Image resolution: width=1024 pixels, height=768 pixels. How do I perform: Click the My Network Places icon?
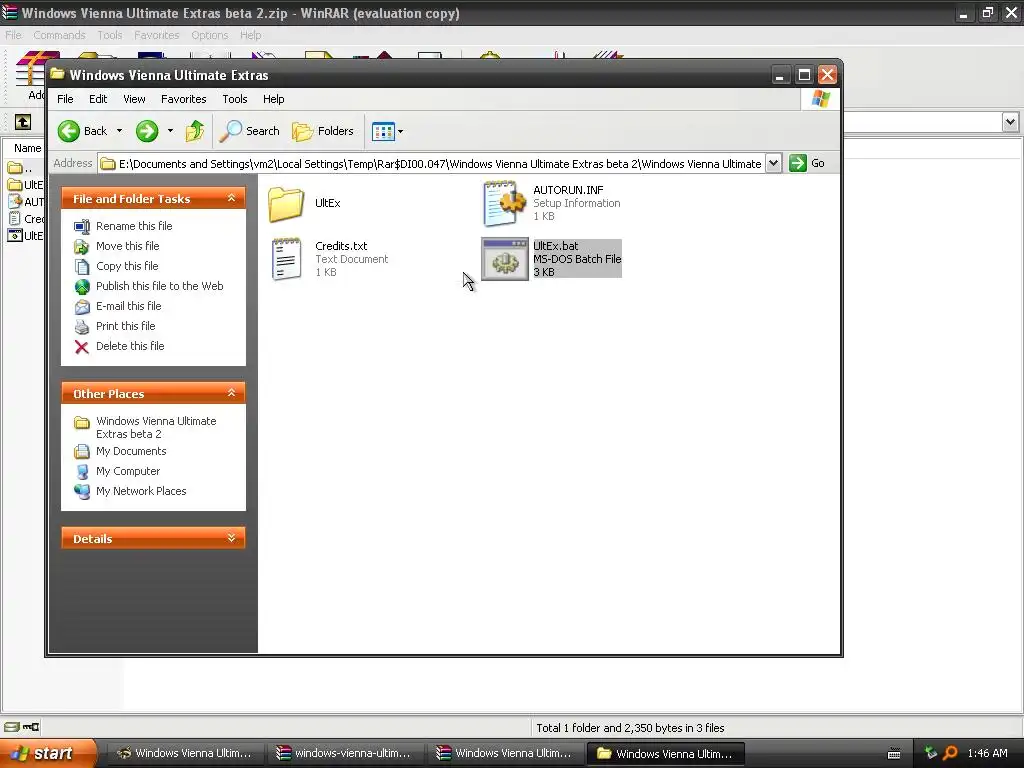click(82, 491)
